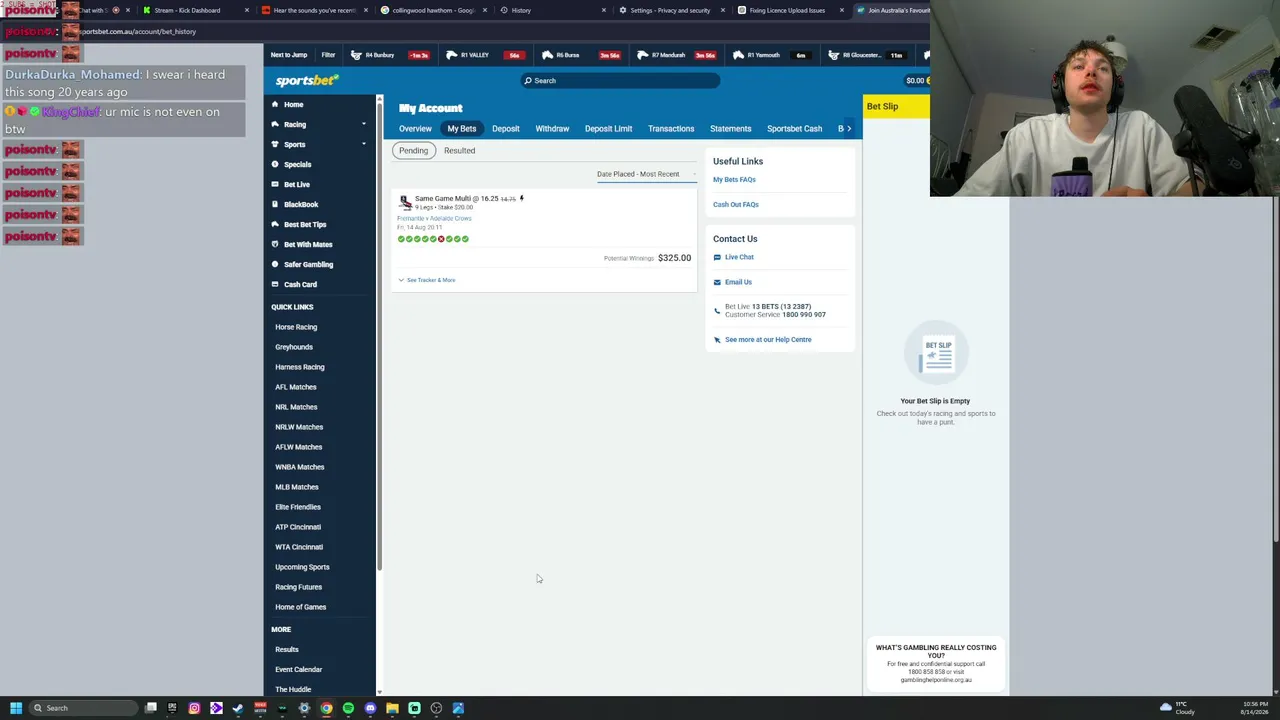
Task: Open the R1 VALLEY race
Action: (x=486, y=55)
